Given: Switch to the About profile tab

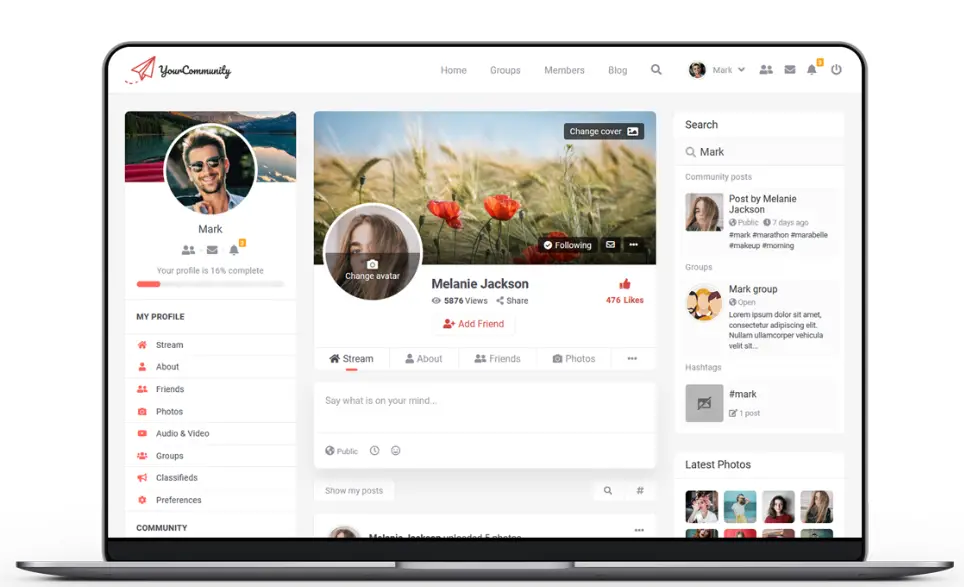Looking at the screenshot, I should pos(424,358).
